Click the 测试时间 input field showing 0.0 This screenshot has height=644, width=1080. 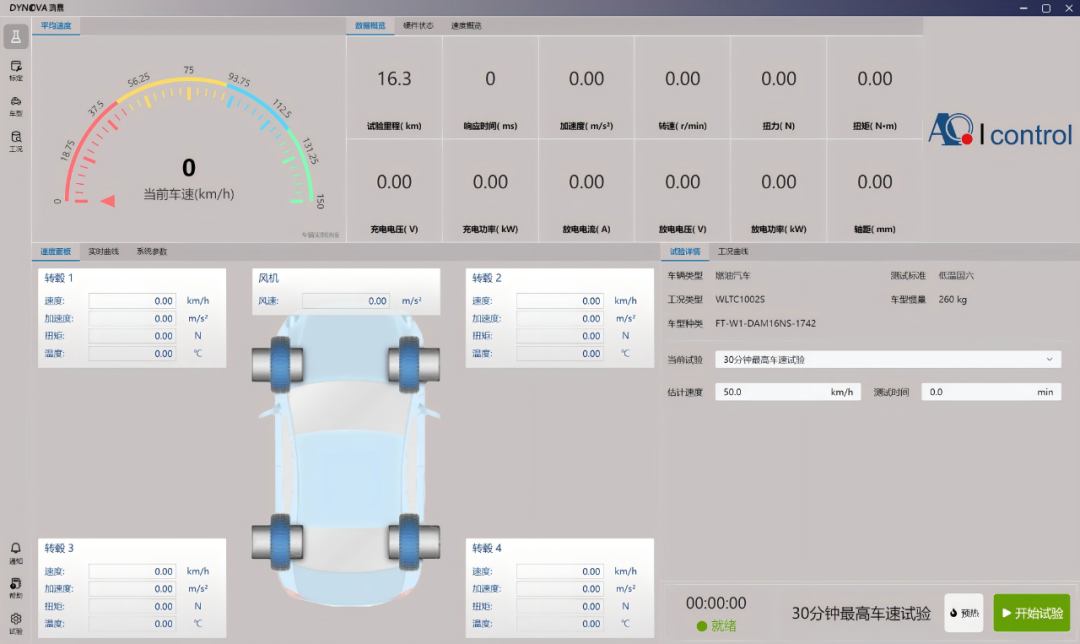click(991, 392)
